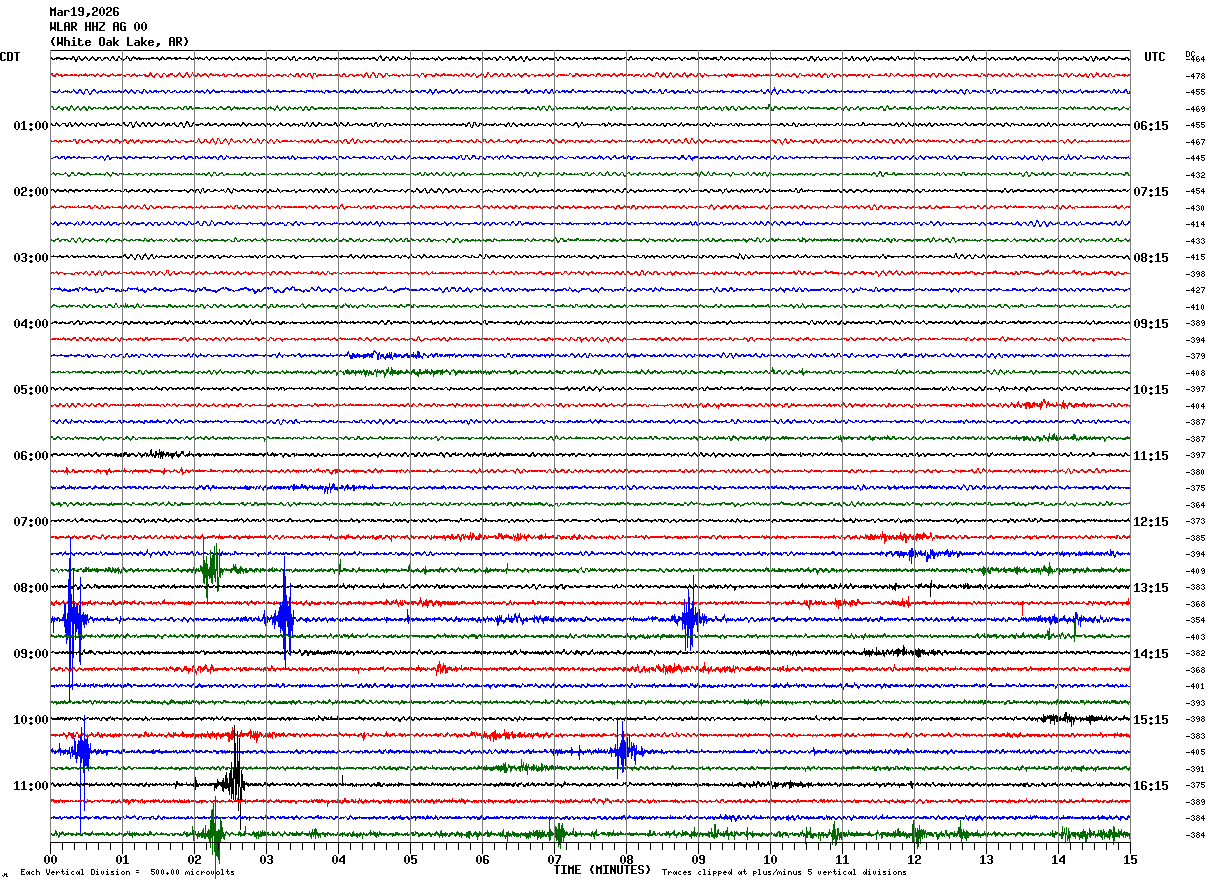The image size is (1210, 886).
Task: Click the 08:00 CDT row label
Action: tap(31, 588)
